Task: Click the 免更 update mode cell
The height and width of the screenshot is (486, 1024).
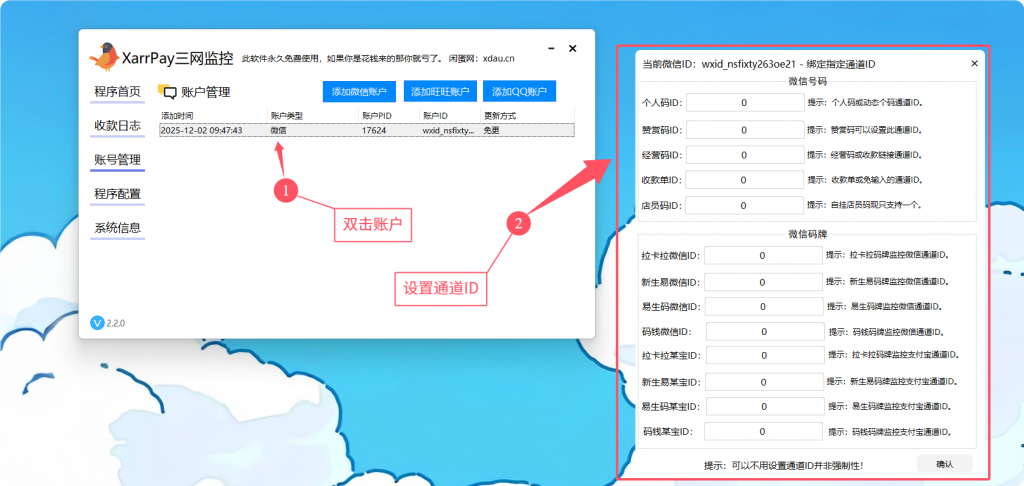Action: point(491,130)
